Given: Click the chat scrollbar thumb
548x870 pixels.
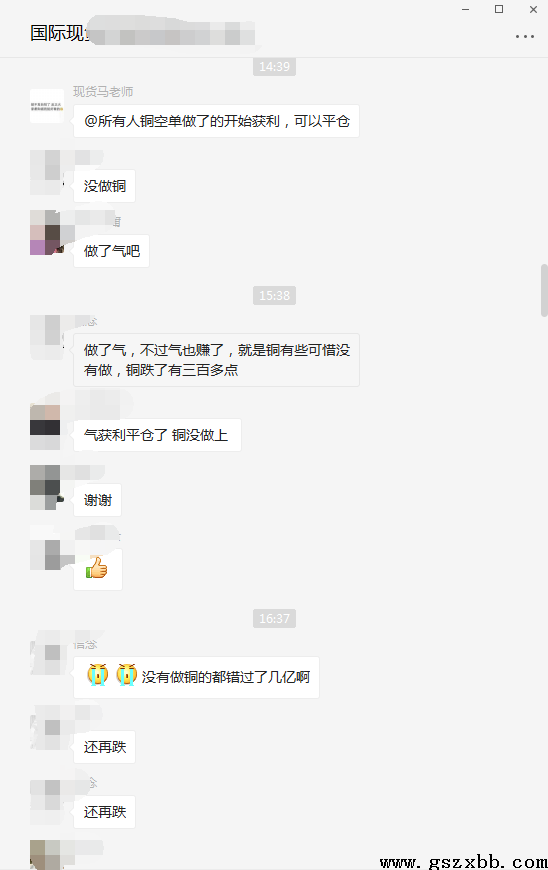Looking at the screenshot, I should (x=544, y=291).
